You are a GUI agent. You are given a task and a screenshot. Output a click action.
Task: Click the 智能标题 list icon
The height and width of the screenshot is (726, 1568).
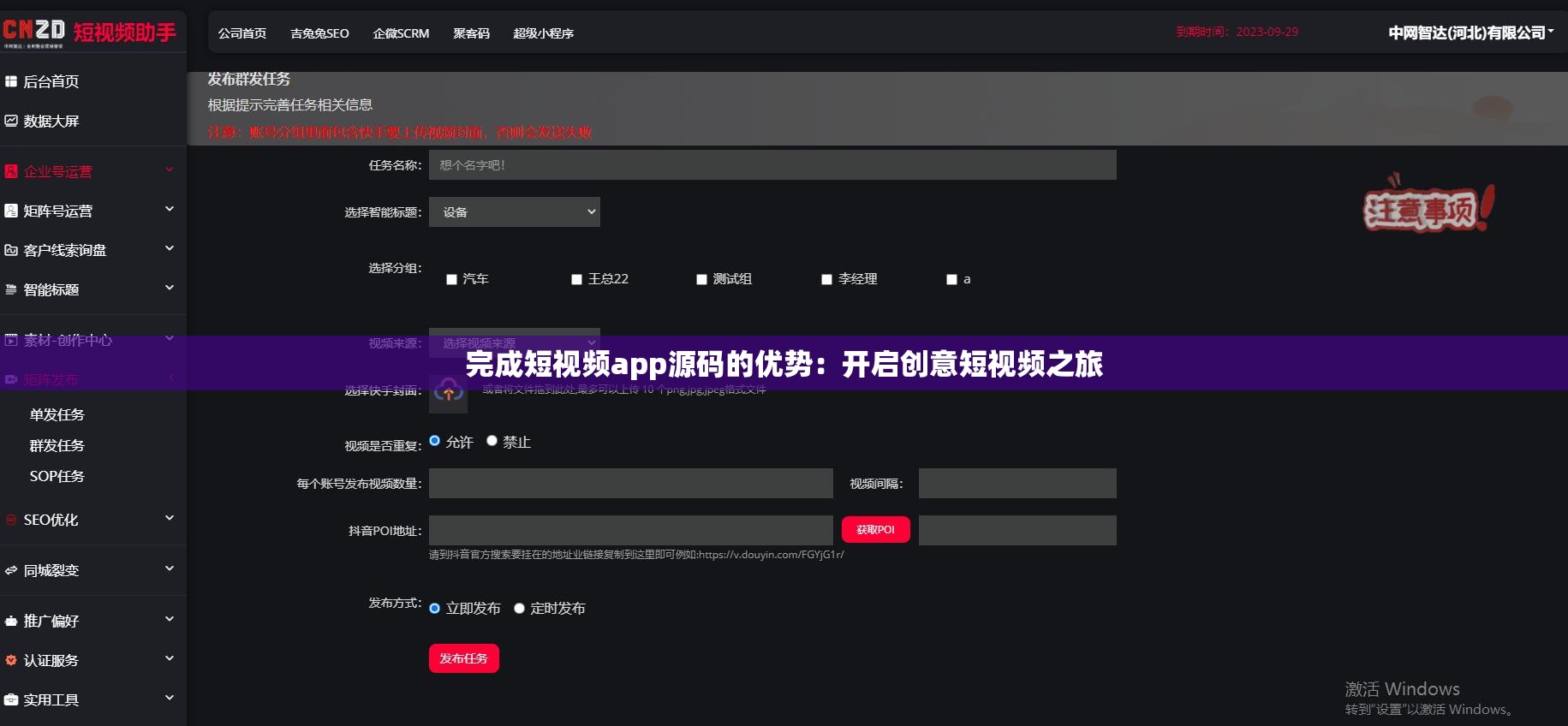point(11,289)
